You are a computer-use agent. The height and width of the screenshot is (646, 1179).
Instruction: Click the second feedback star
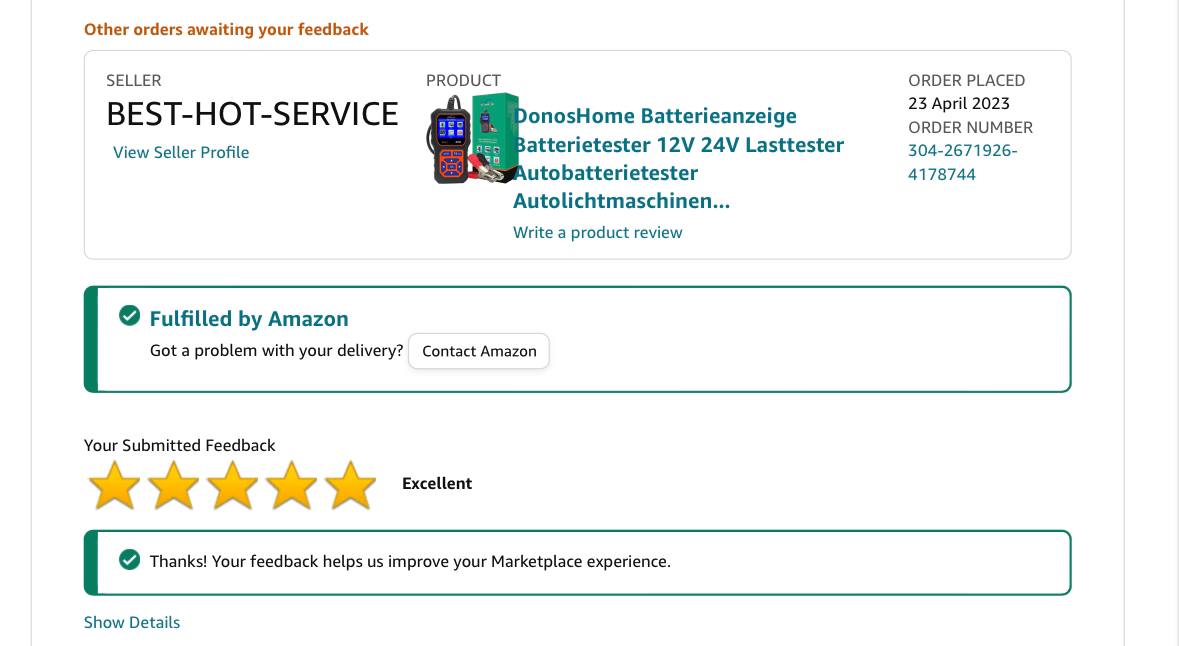tap(174, 485)
